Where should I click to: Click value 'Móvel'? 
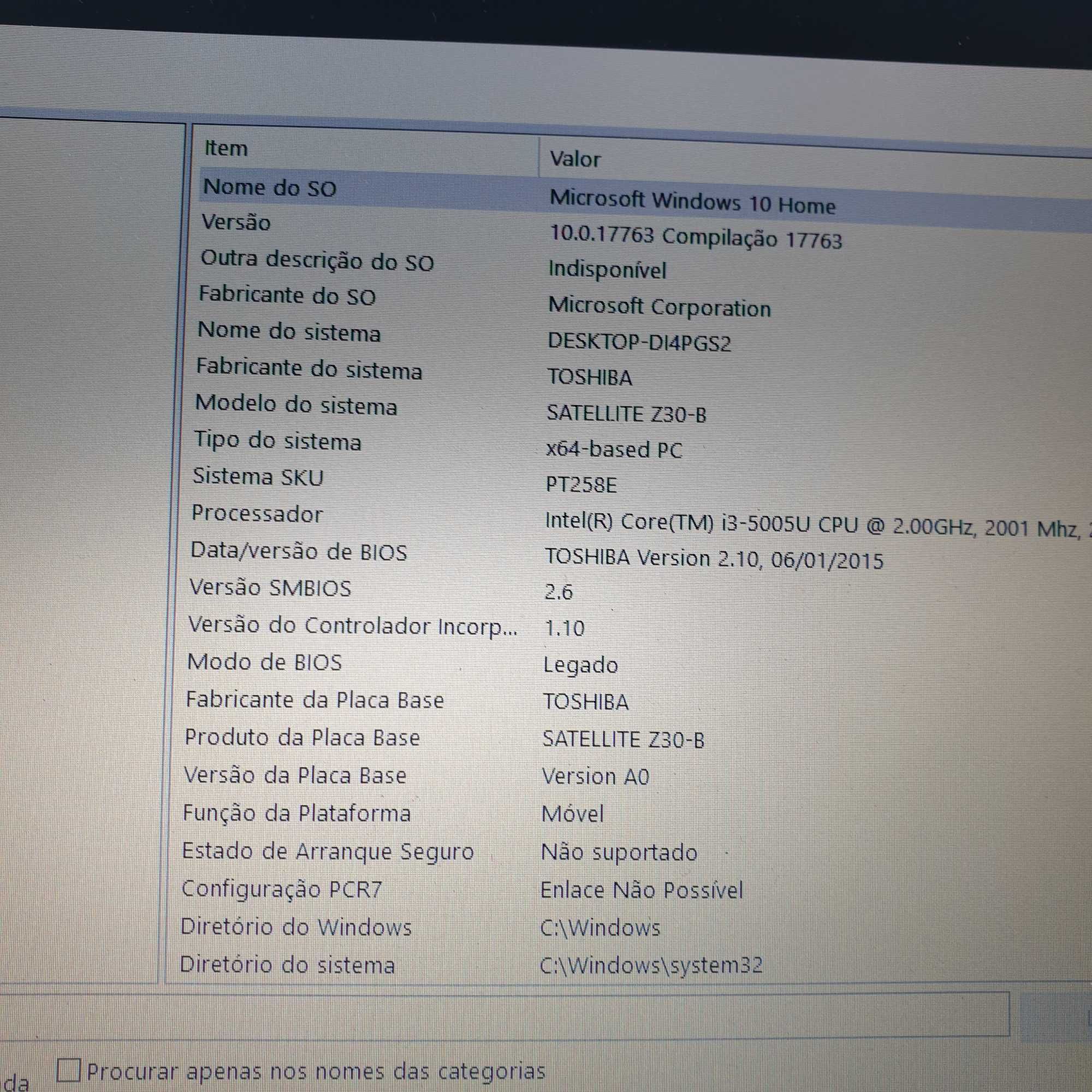(x=573, y=815)
